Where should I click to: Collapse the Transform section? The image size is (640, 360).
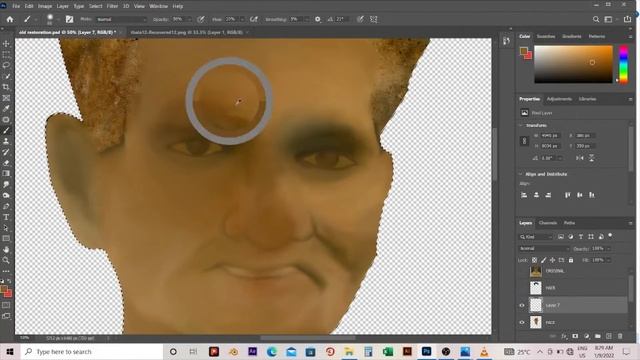click(x=520, y=125)
